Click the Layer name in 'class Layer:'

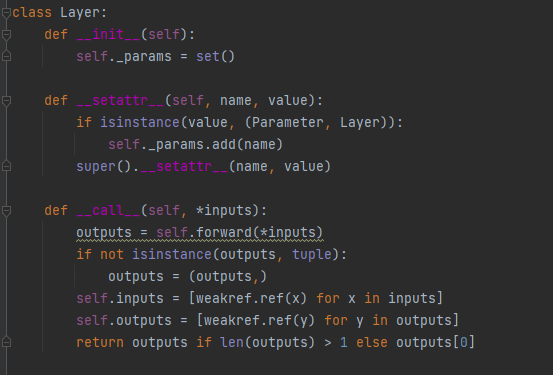point(80,13)
